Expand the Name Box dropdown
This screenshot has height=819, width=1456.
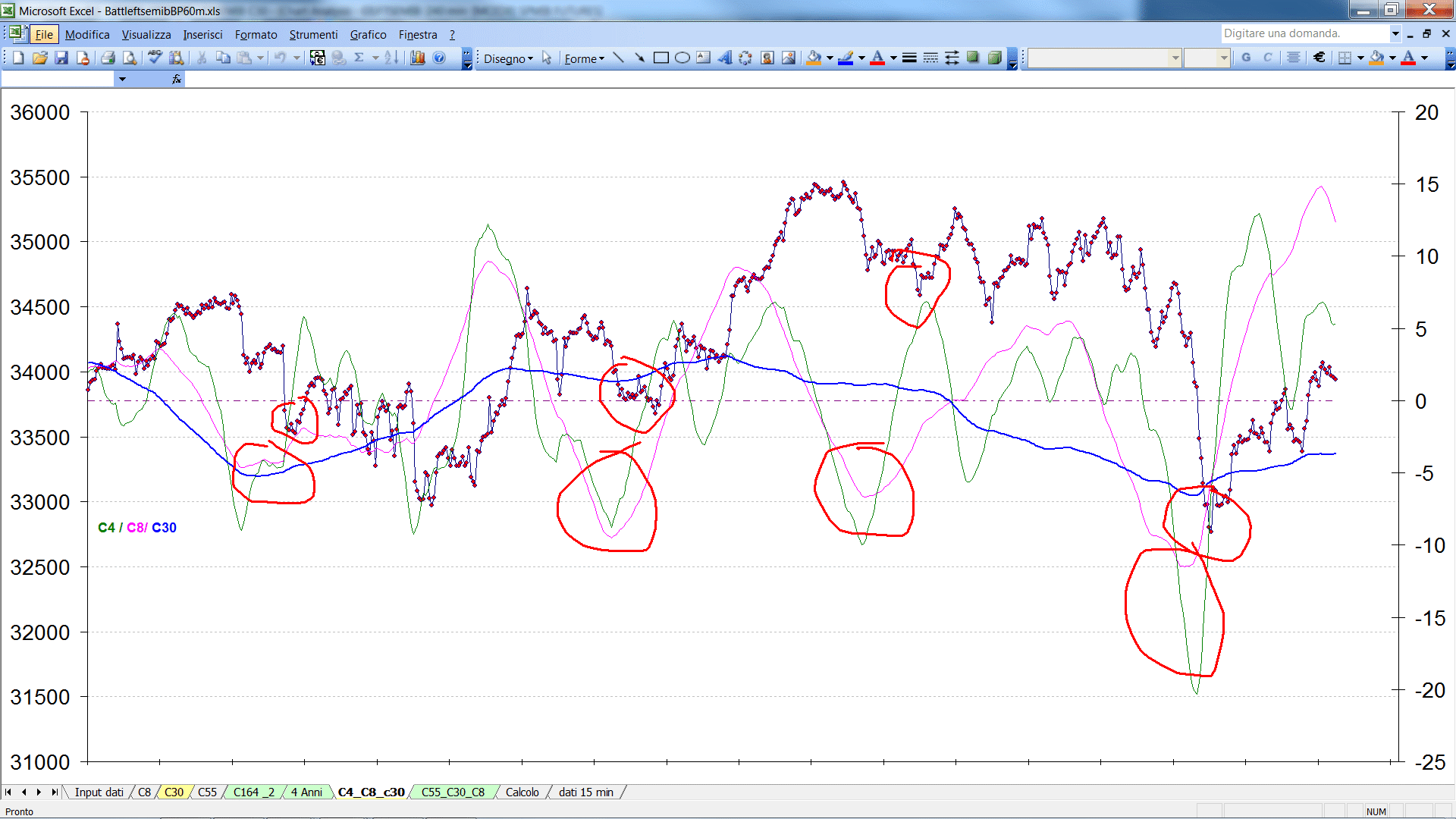tap(122, 79)
